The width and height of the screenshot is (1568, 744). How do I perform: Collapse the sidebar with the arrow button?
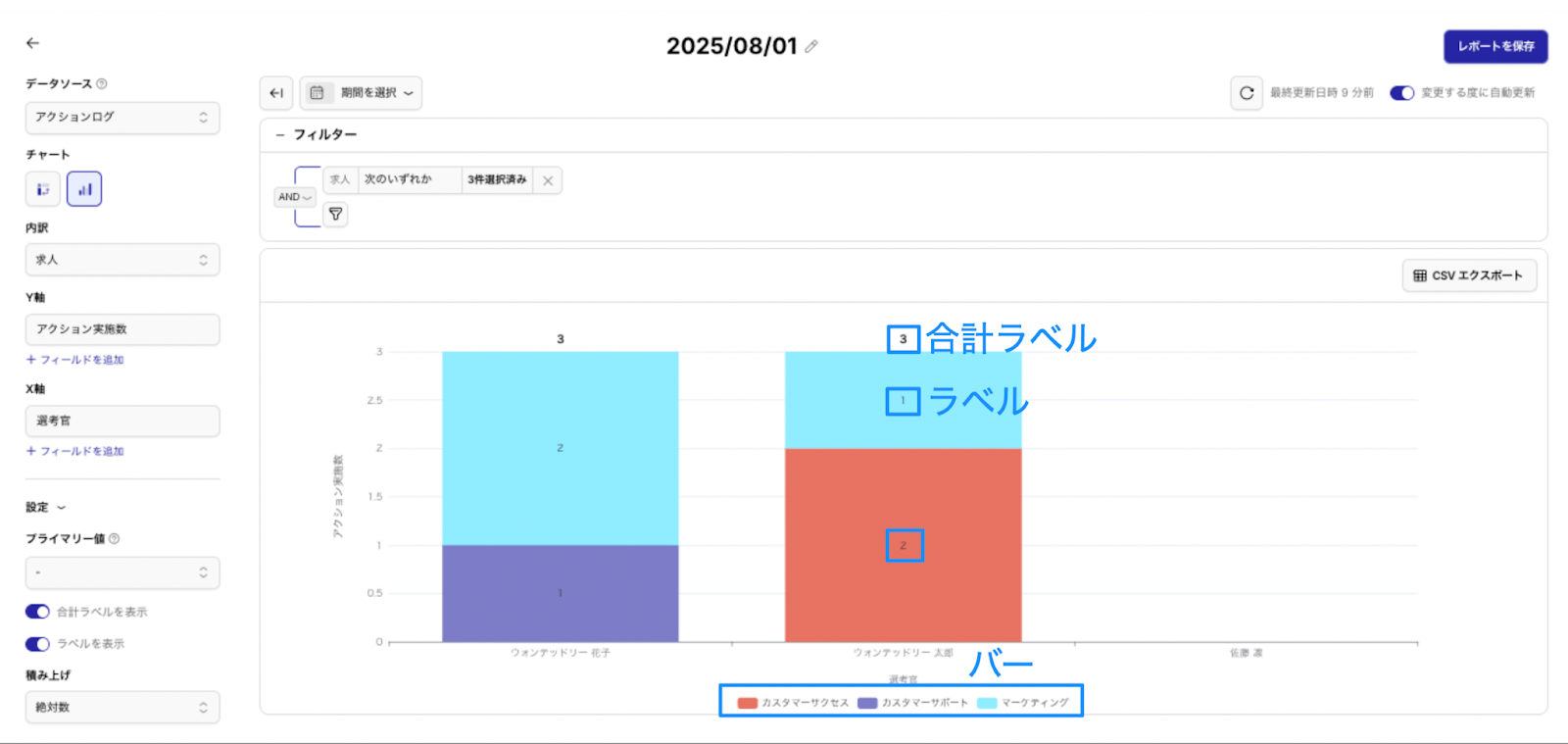click(x=276, y=93)
